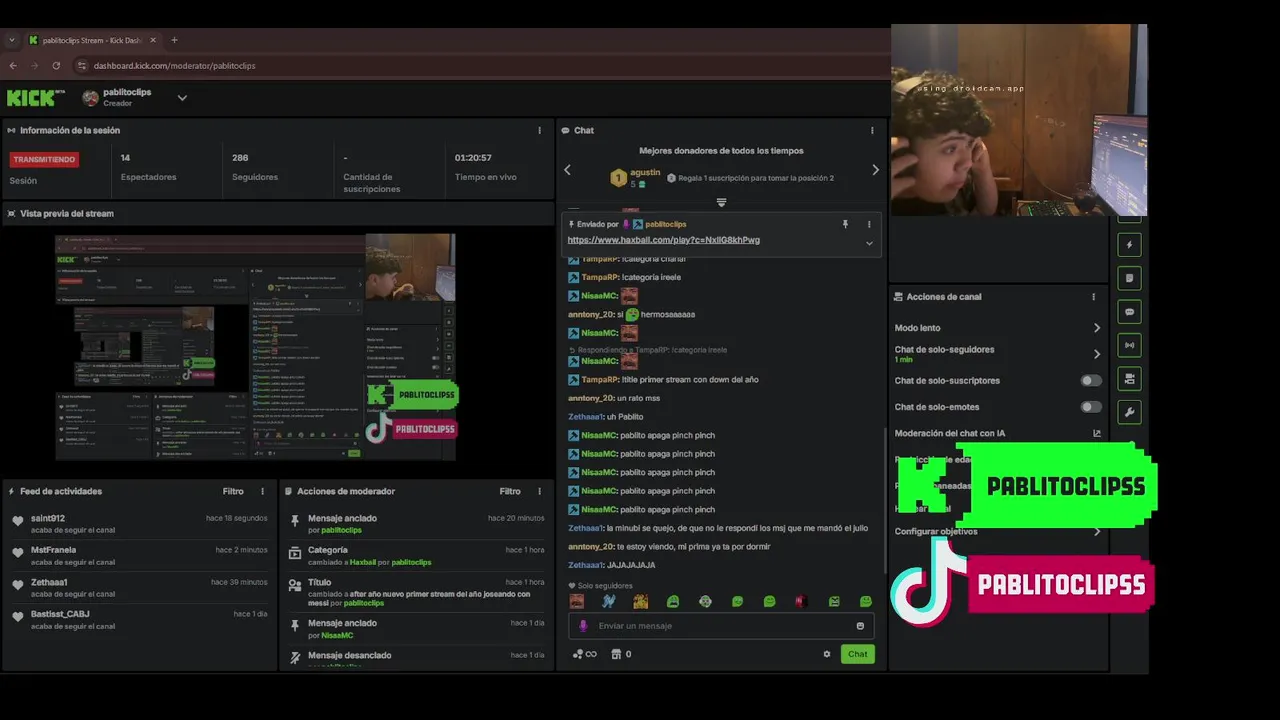1280x720 pixels.
Task: Show previous top donors with left arrow
Action: point(567,170)
